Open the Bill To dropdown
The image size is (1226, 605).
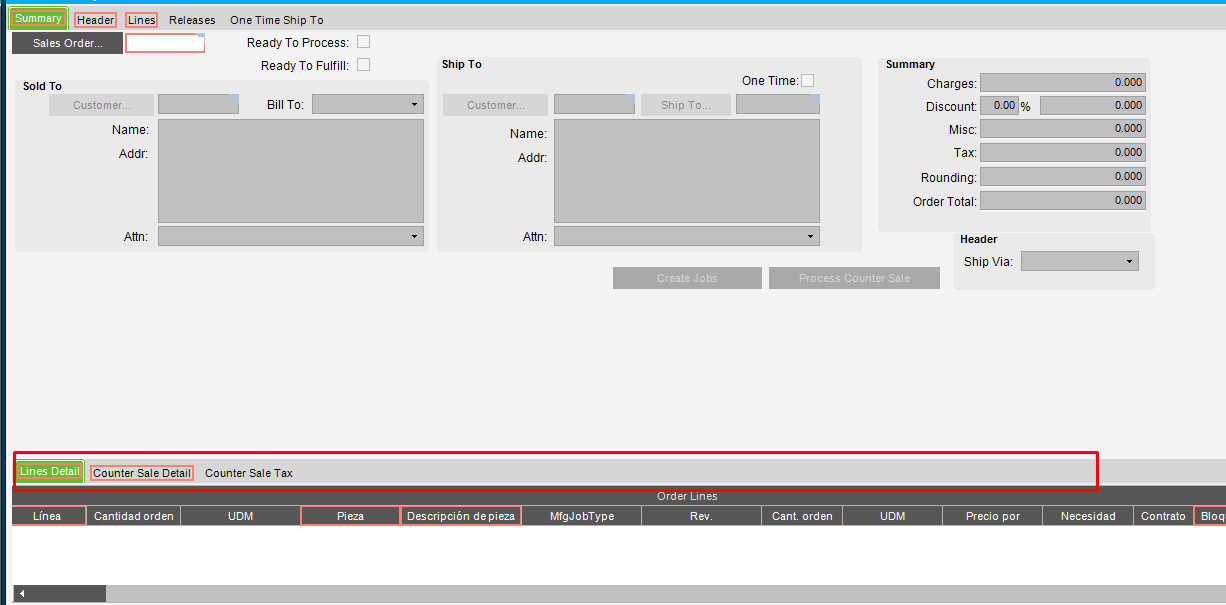(x=368, y=104)
